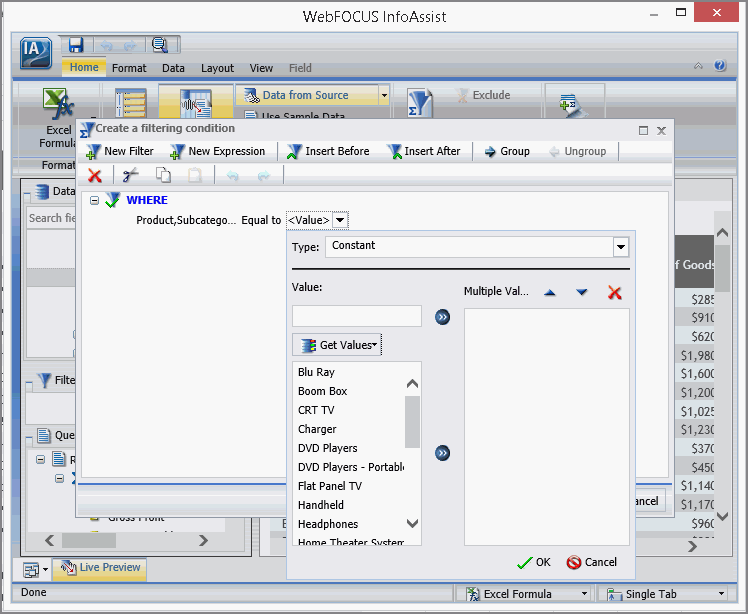Remove multiple value with the red X

[614, 292]
